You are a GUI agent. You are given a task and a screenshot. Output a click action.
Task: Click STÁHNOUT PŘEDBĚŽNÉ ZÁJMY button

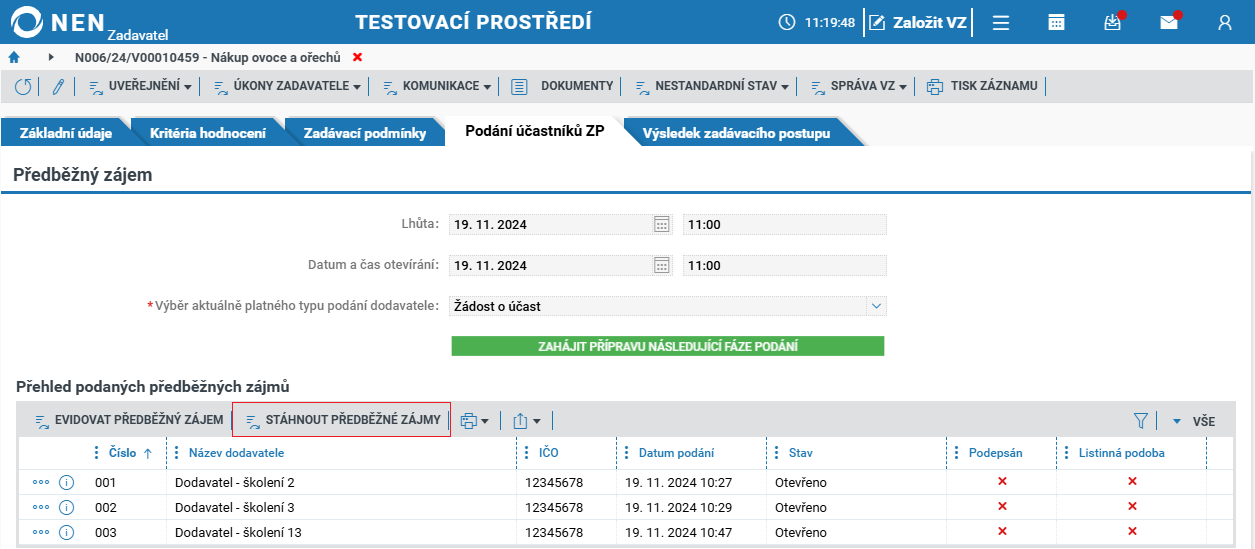click(x=341, y=420)
